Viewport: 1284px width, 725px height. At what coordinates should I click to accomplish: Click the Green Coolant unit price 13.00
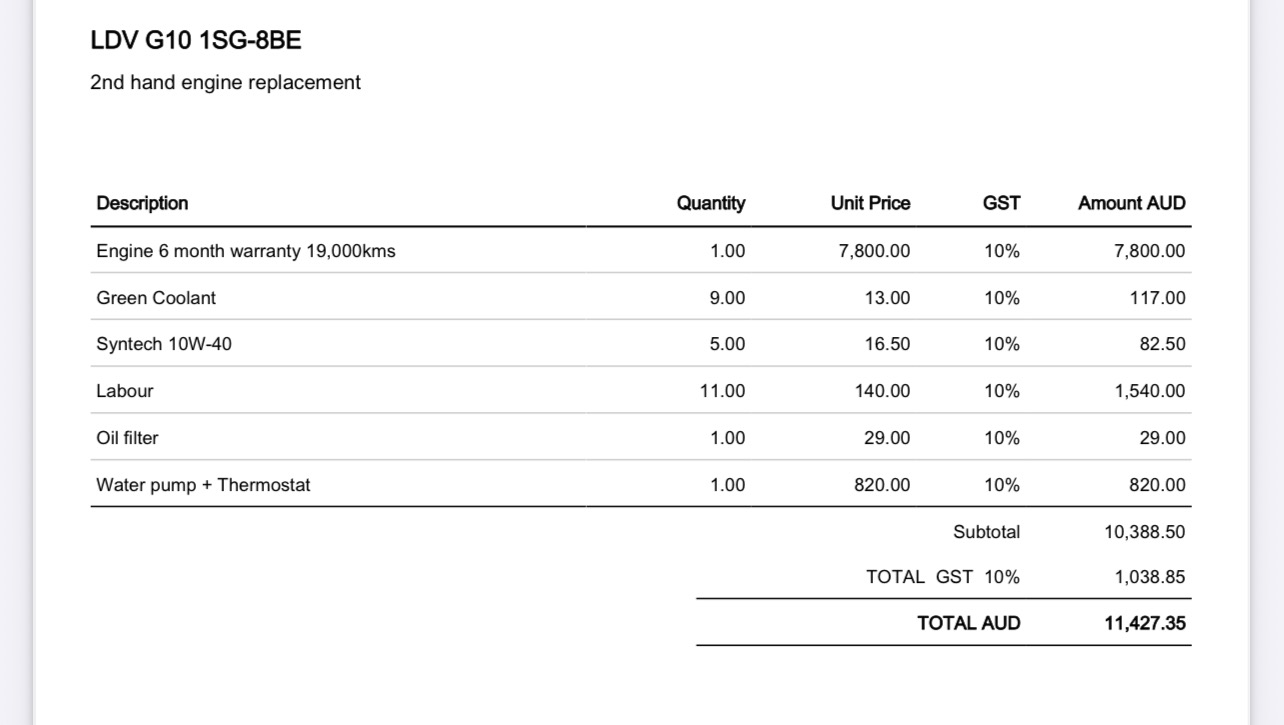[887, 298]
